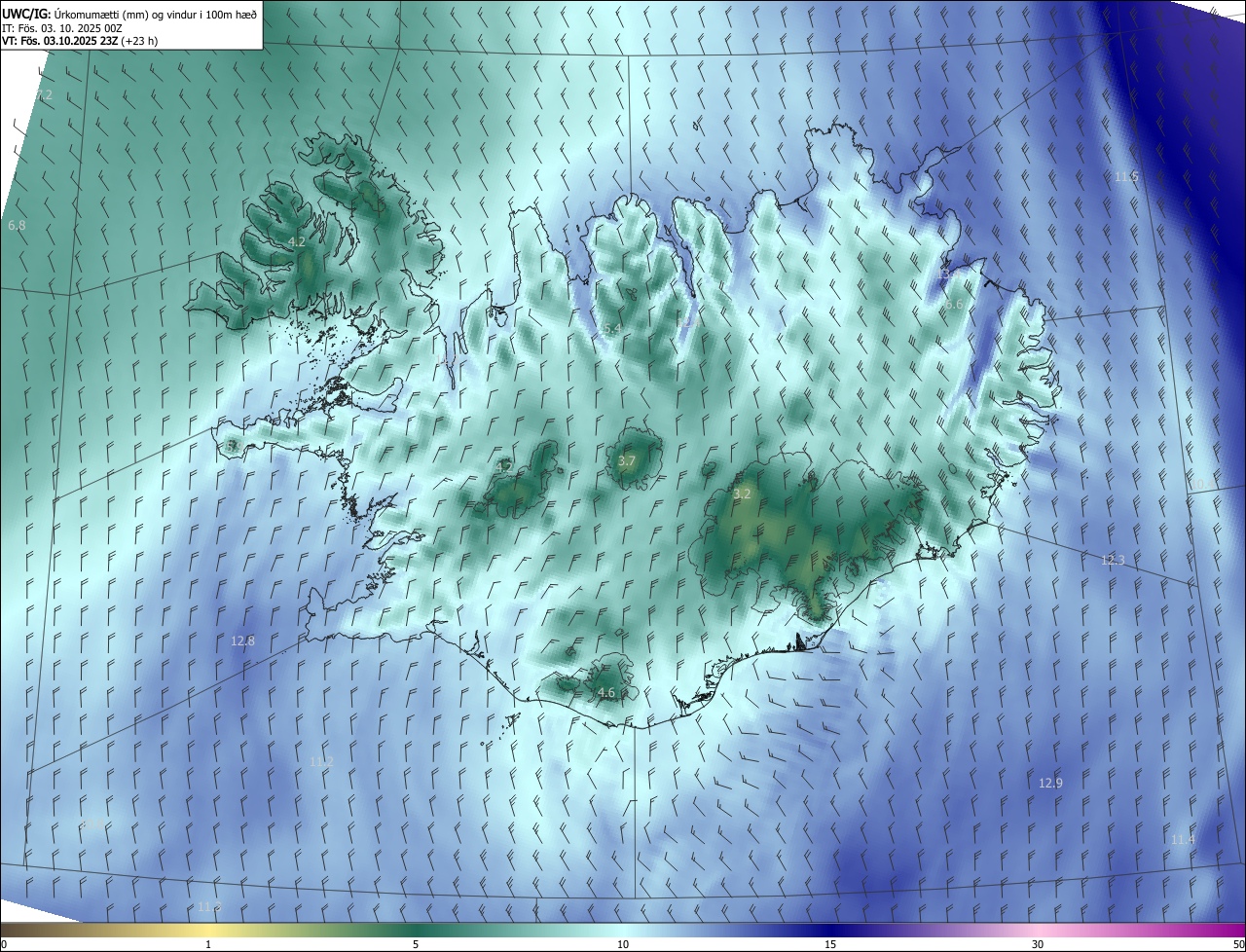The image size is (1246, 952).
Task: Click the 4.2 value label on the Westfjords
Action: 297,241
